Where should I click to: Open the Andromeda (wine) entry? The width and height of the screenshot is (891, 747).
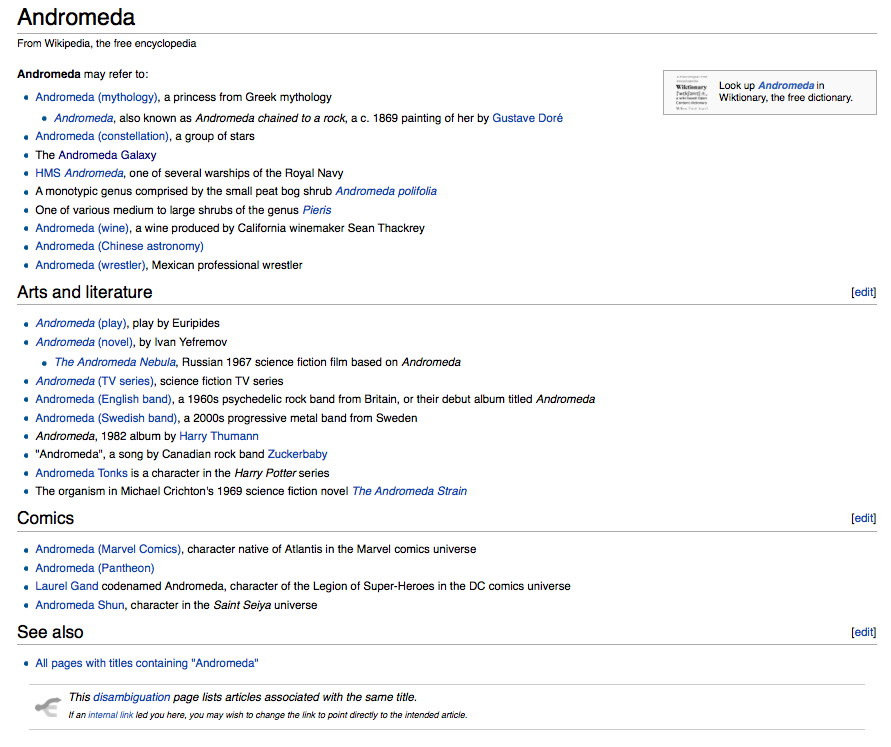(82, 228)
